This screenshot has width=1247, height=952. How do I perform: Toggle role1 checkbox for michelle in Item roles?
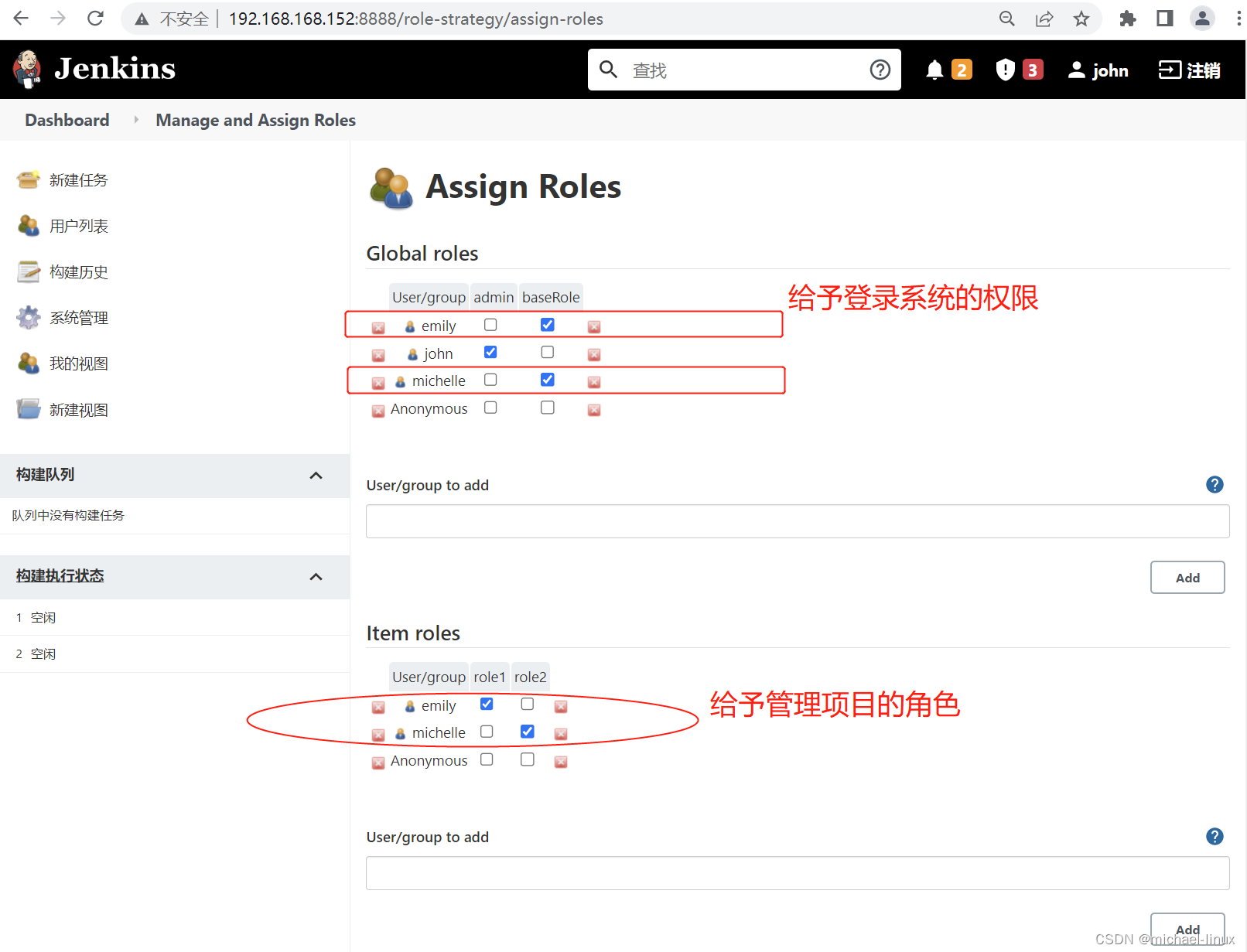point(487,732)
